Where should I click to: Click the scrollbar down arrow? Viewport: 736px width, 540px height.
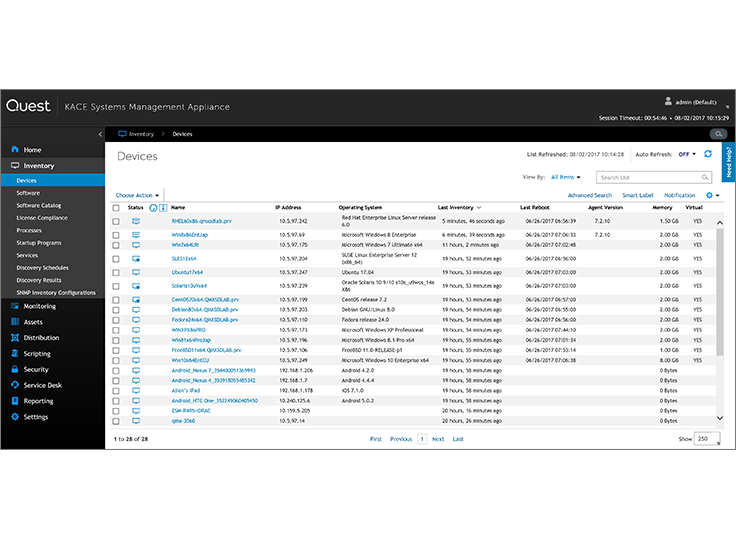720,418
